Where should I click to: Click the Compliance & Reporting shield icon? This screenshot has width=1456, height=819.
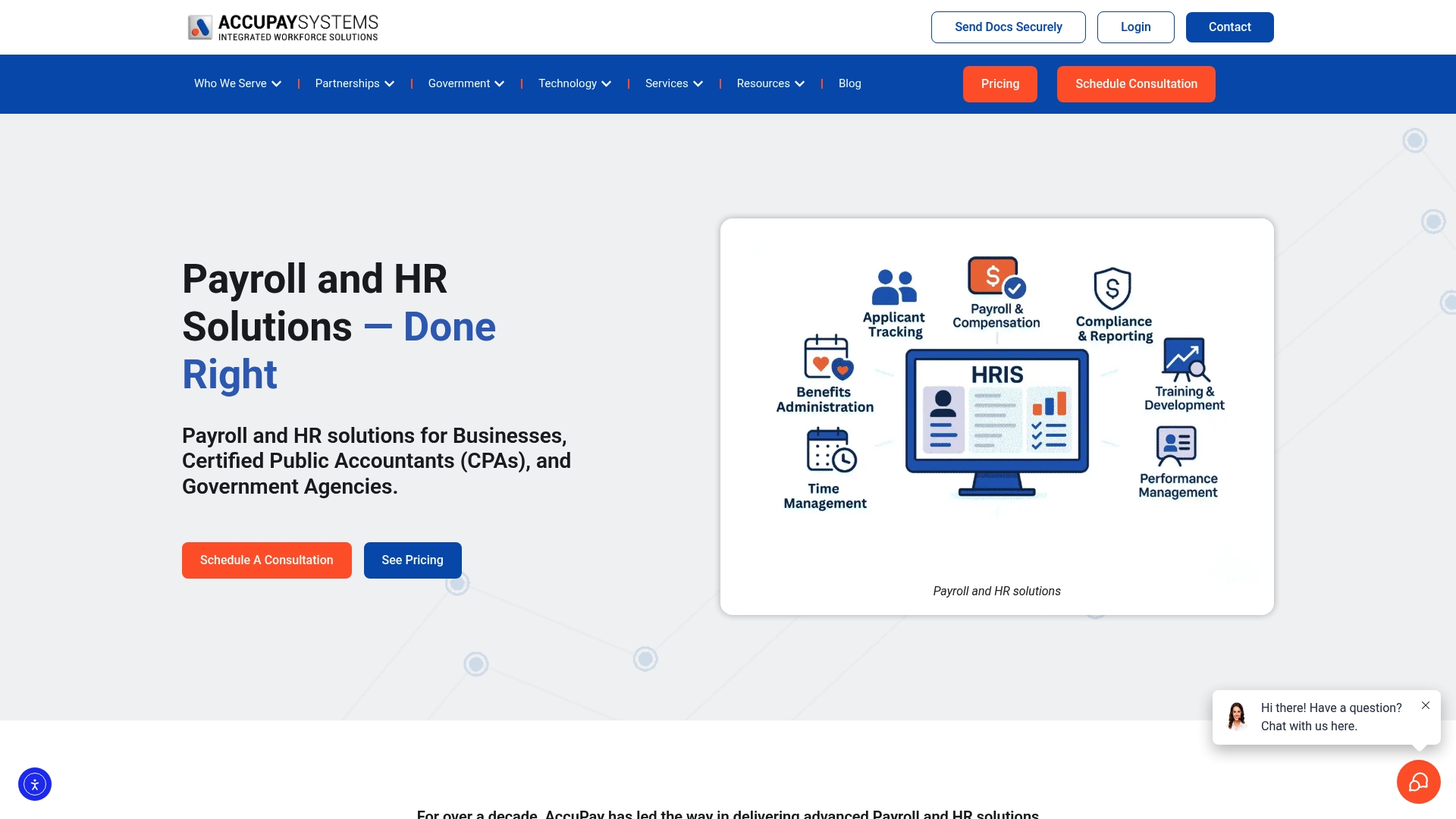pos(1112,289)
